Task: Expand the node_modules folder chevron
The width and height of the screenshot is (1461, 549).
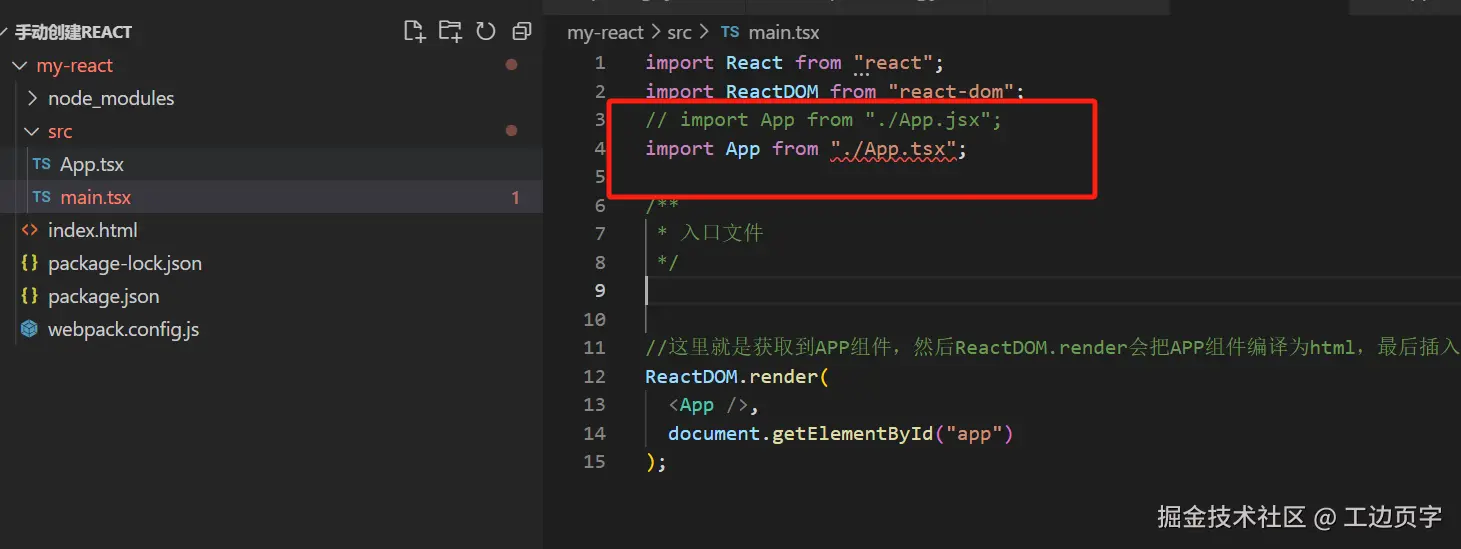Action: [x=32, y=99]
